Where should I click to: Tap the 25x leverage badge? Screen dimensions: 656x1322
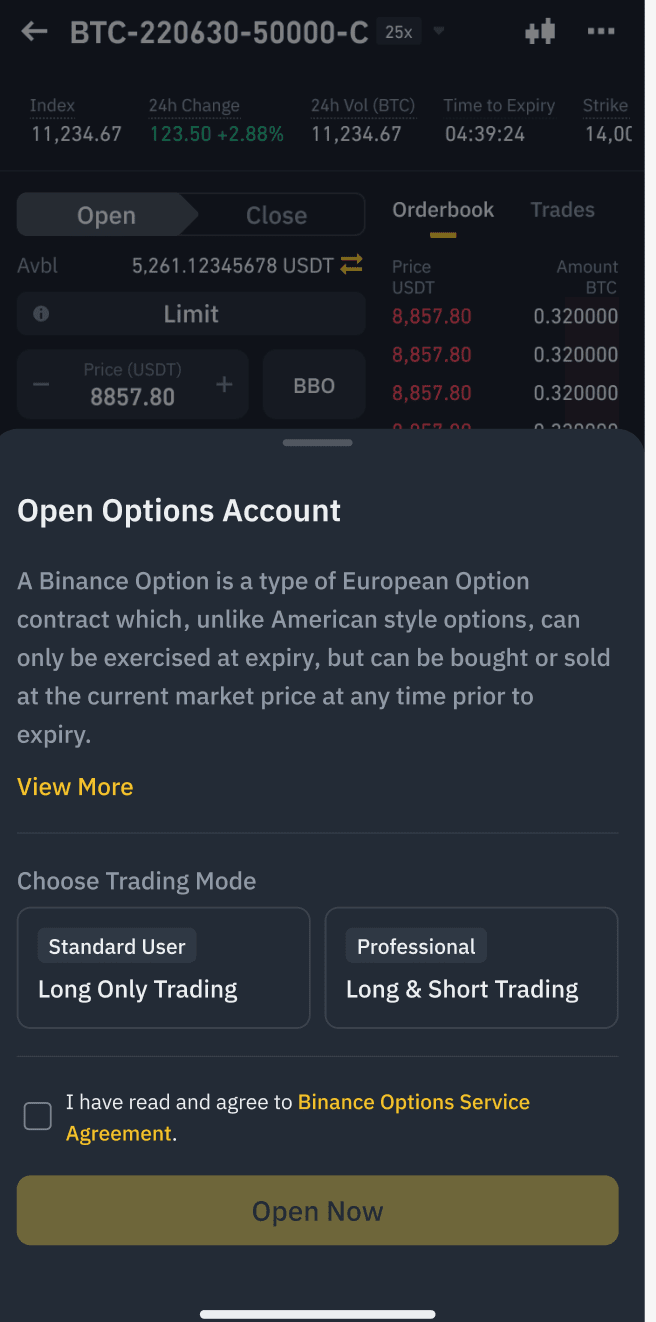pyautogui.click(x=398, y=32)
